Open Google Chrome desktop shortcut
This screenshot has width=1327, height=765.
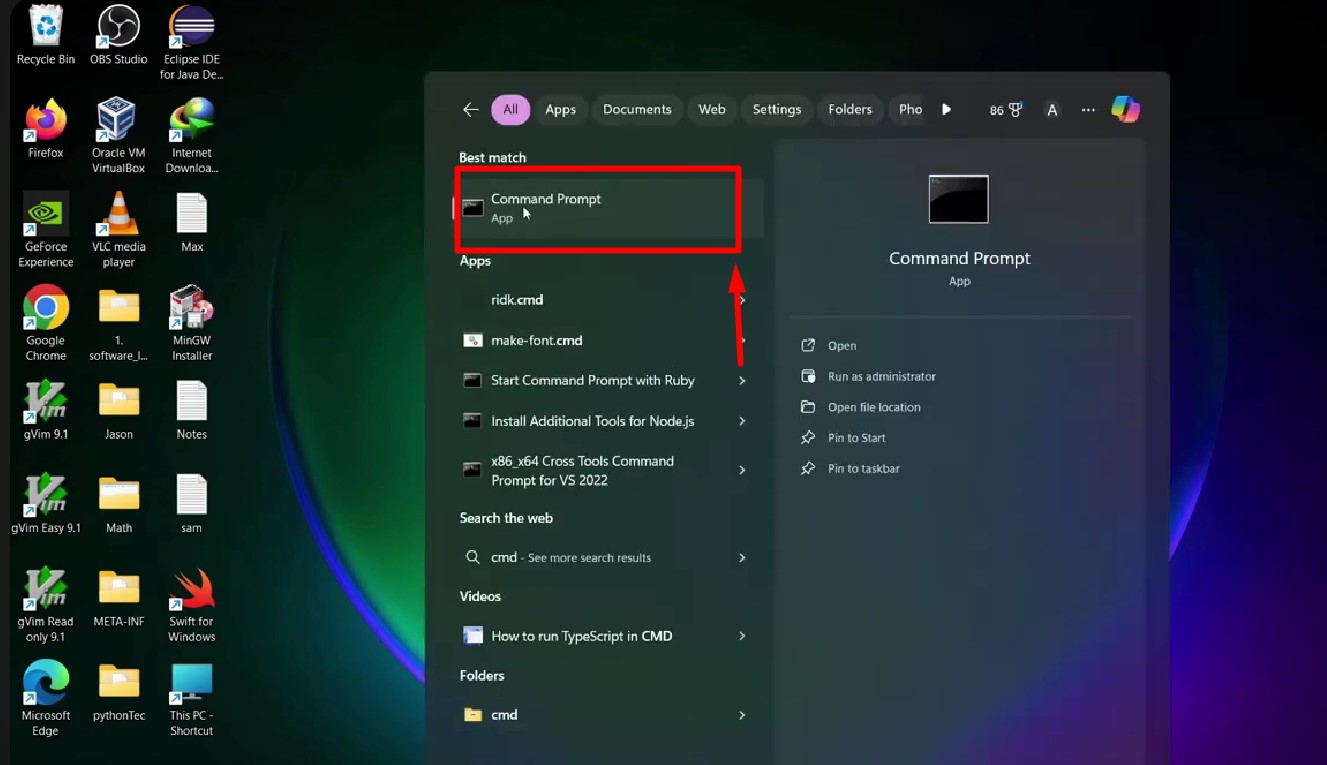pyautogui.click(x=46, y=309)
